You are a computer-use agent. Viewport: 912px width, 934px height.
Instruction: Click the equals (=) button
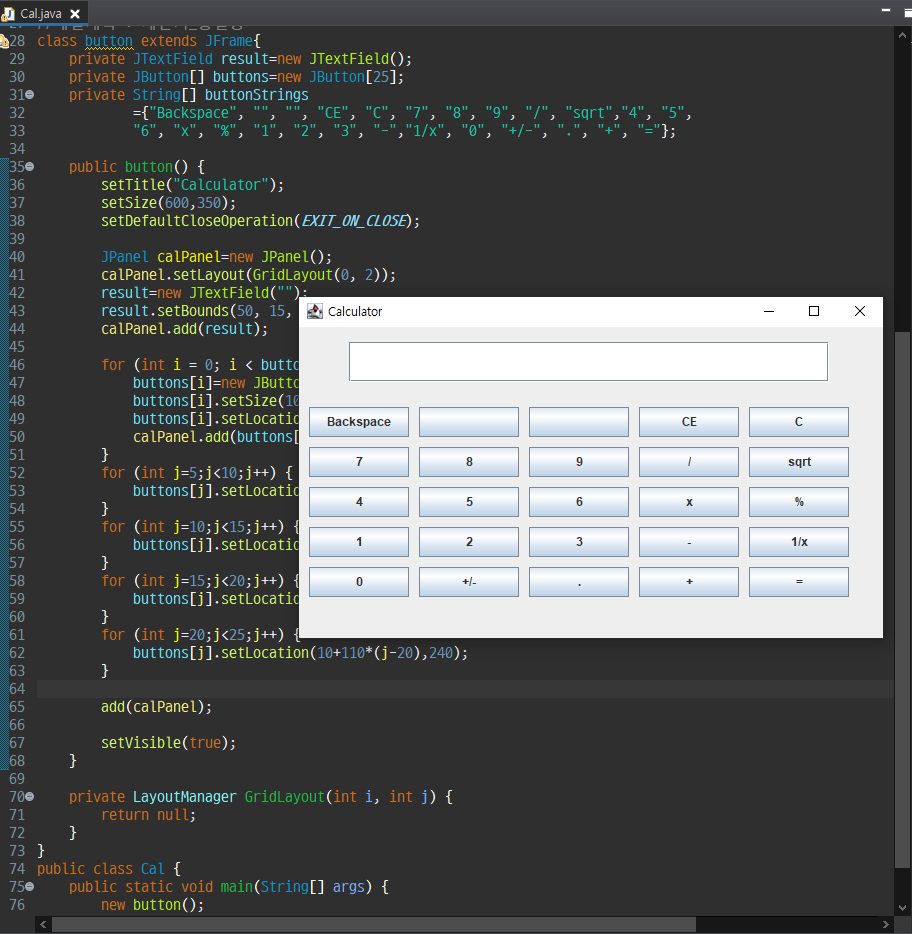pyautogui.click(x=799, y=581)
